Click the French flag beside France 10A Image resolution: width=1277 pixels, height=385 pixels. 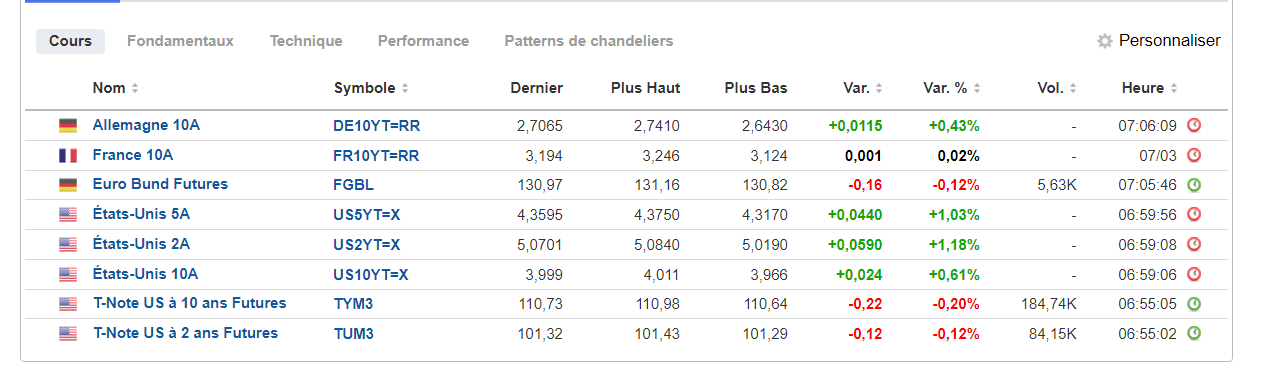[68, 155]
